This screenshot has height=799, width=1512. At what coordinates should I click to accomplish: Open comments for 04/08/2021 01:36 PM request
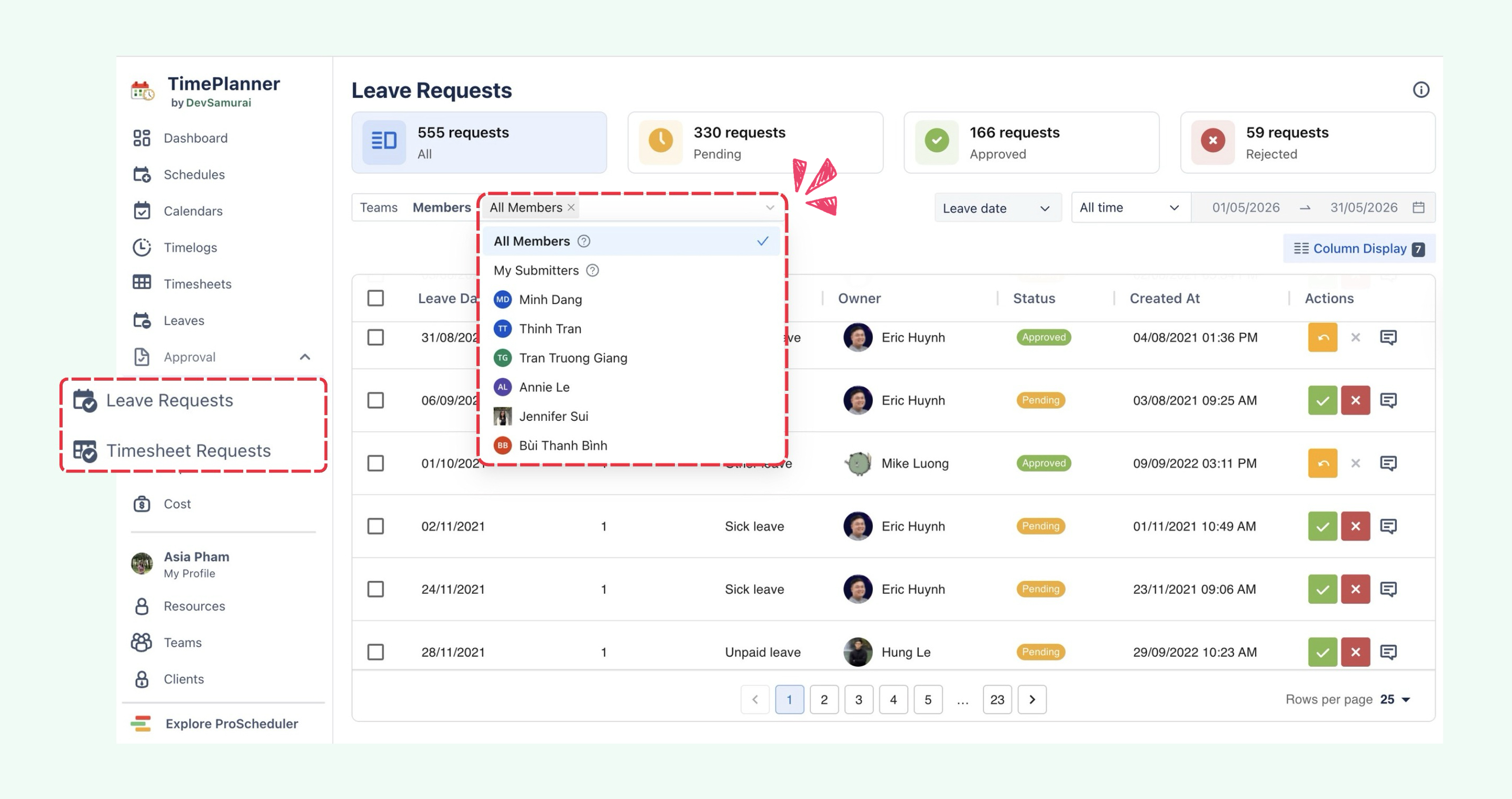1388,338
